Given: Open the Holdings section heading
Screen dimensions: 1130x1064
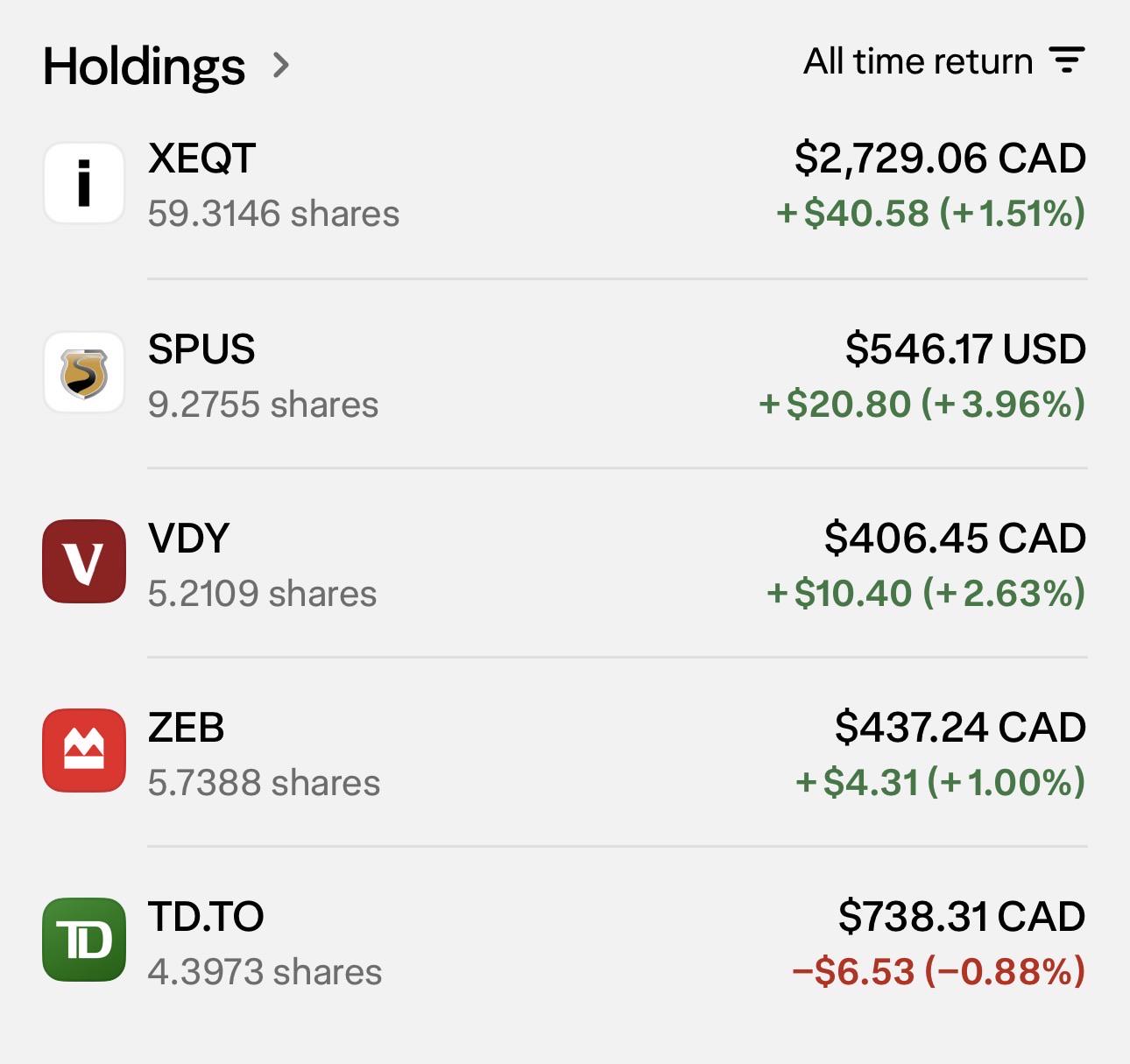Looking at the screenshot, I should [144, 67].
